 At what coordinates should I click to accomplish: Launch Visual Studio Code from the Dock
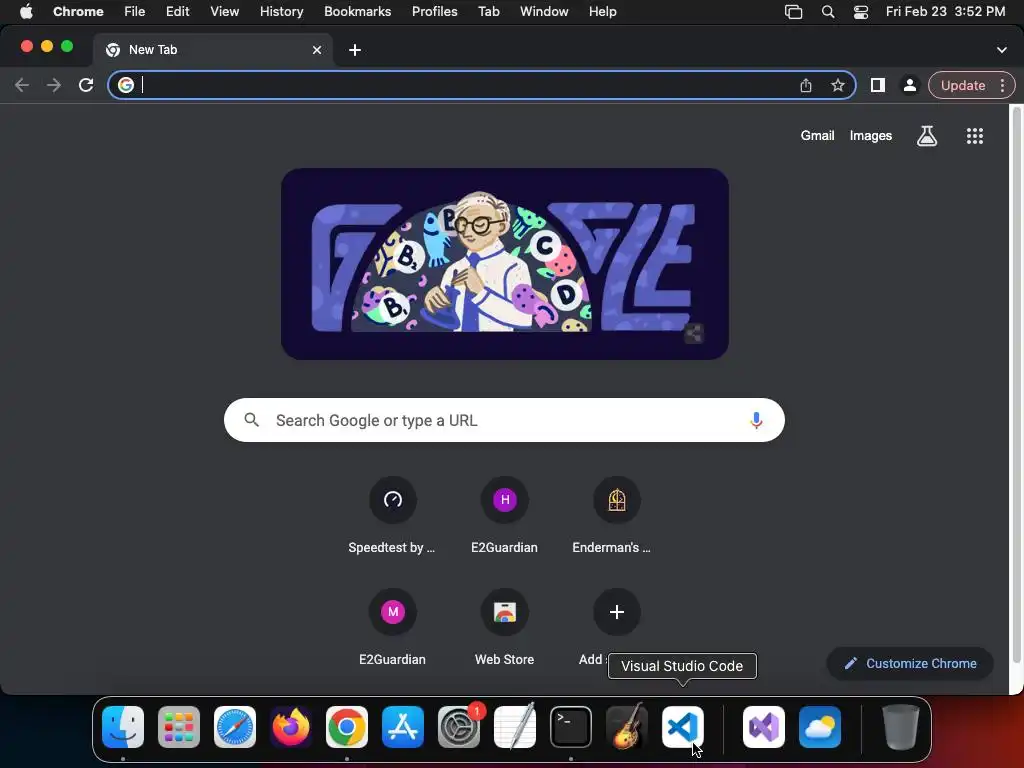(683, 727)
